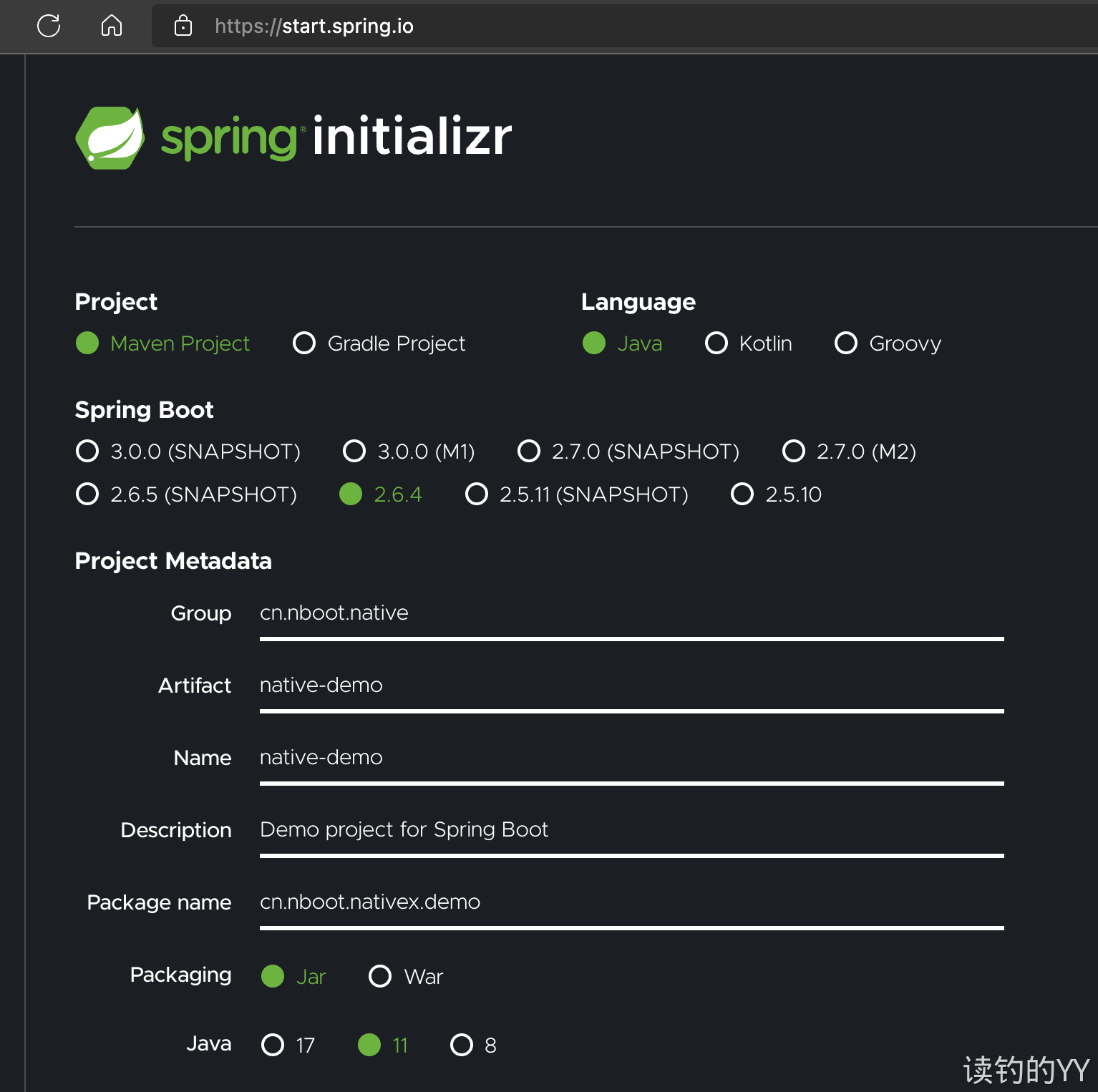Select Spring Boot 2.6.5 (SNAPSHOT)
The image size is (1098, 1092).
(186, 494)
